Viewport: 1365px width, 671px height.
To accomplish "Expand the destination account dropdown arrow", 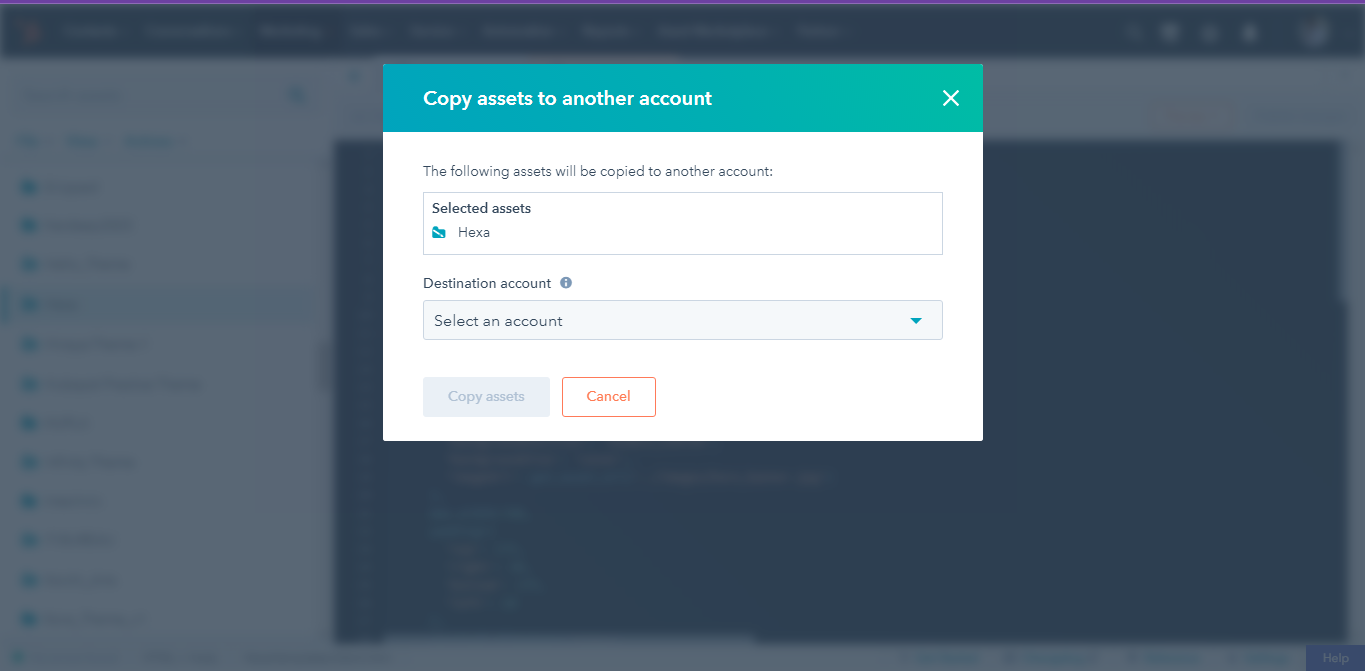I will pyautogui.click(x=915, y=321).
